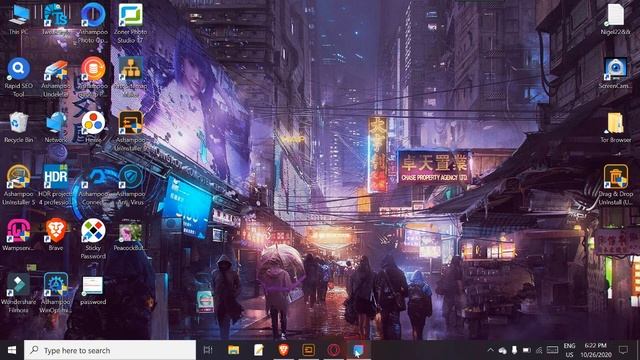The image size is (640, 360).
Task: Click the USB device tray icon
Action: pos(514,350)
